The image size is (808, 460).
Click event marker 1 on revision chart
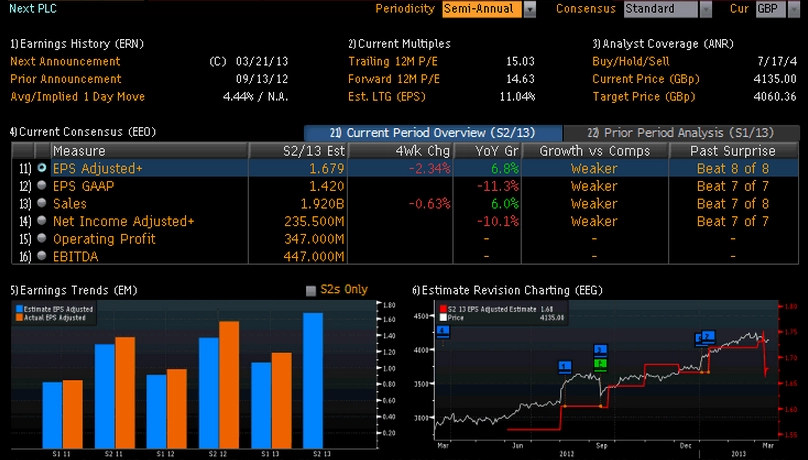[x=565, y=367]
